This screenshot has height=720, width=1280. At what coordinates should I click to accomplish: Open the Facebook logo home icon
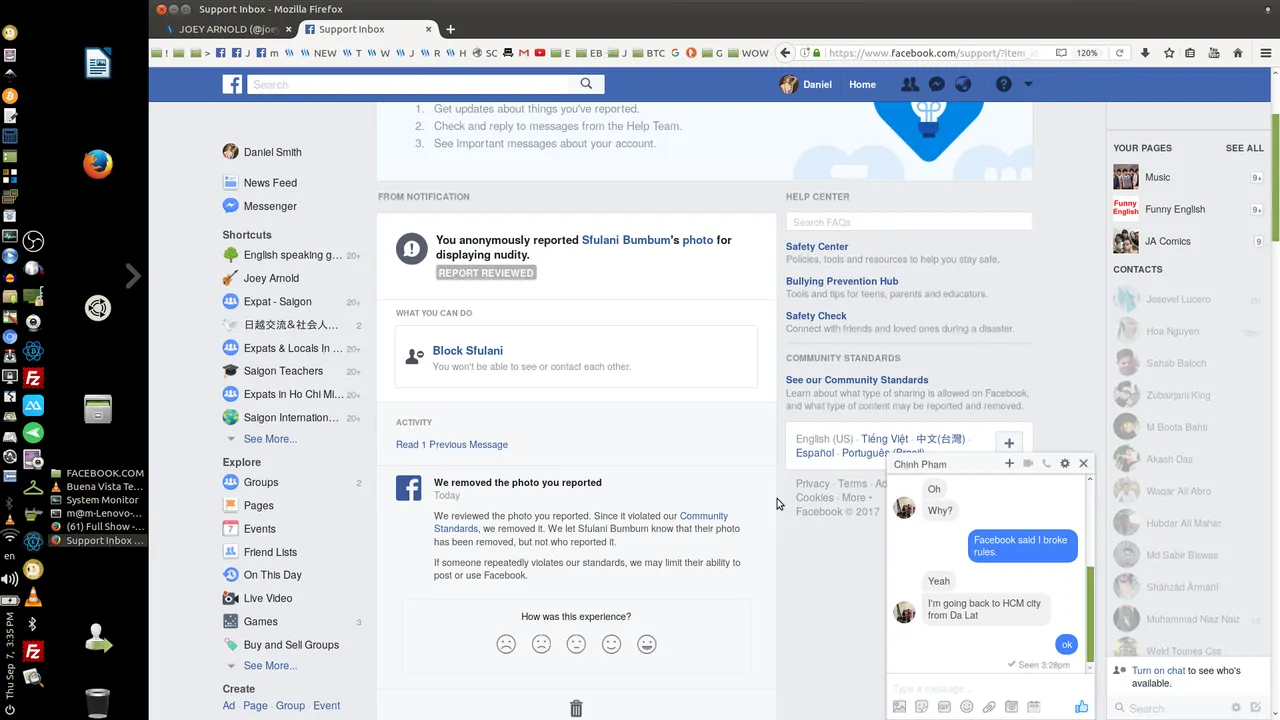tap(232, 85)
